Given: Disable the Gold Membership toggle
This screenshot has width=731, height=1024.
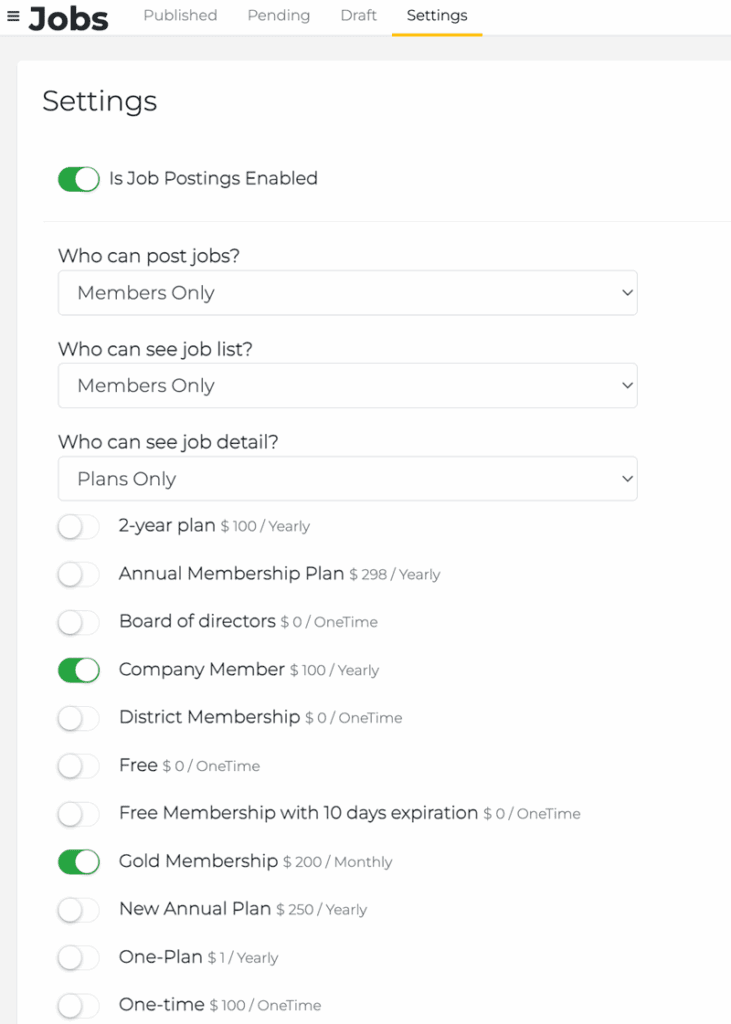Looking at the screenshot, I should pyautogui.click(x=79, y=862).
